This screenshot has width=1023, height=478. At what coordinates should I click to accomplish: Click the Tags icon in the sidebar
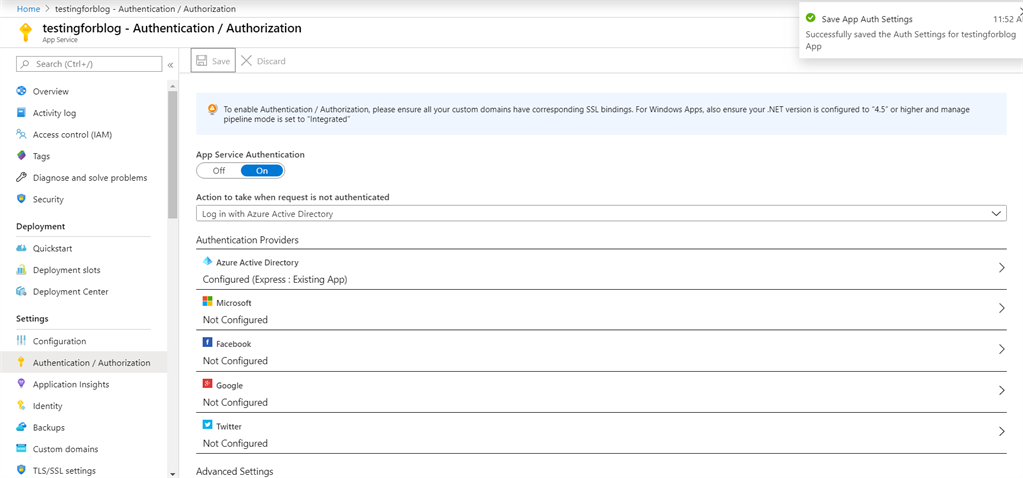(x=21, y=156)
